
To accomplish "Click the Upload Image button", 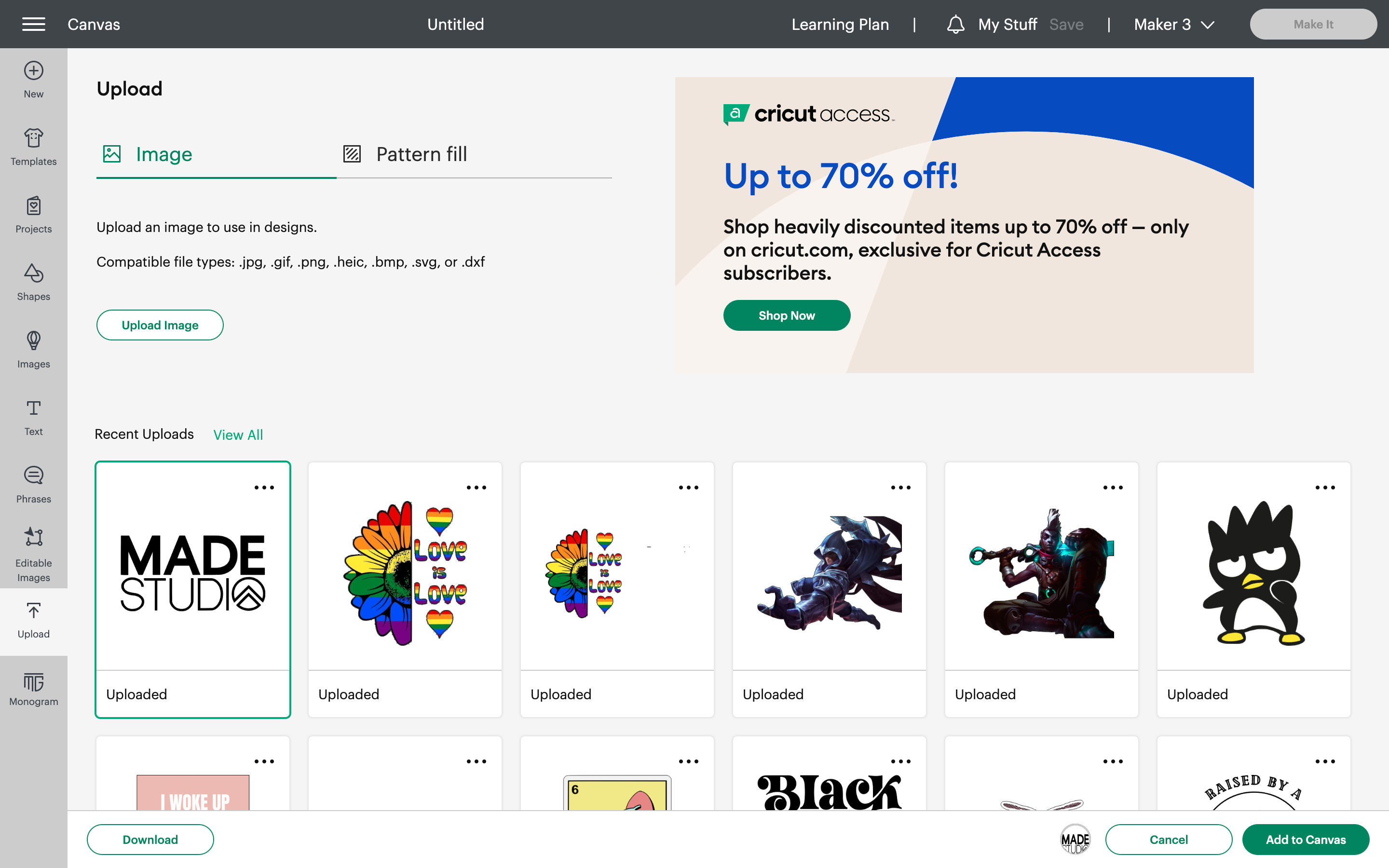I will click(x=160, y=325).
